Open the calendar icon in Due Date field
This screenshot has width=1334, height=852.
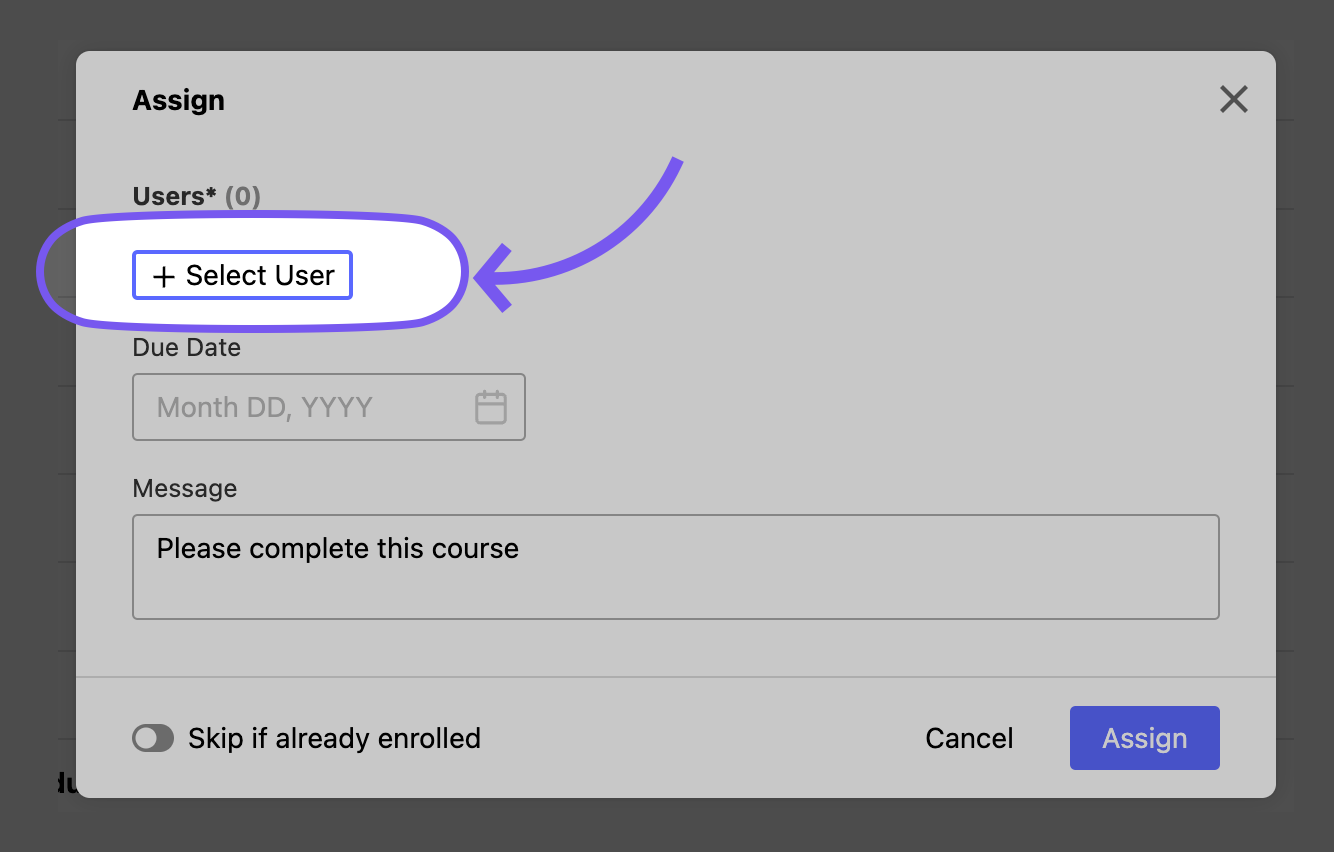coord(491,407)
